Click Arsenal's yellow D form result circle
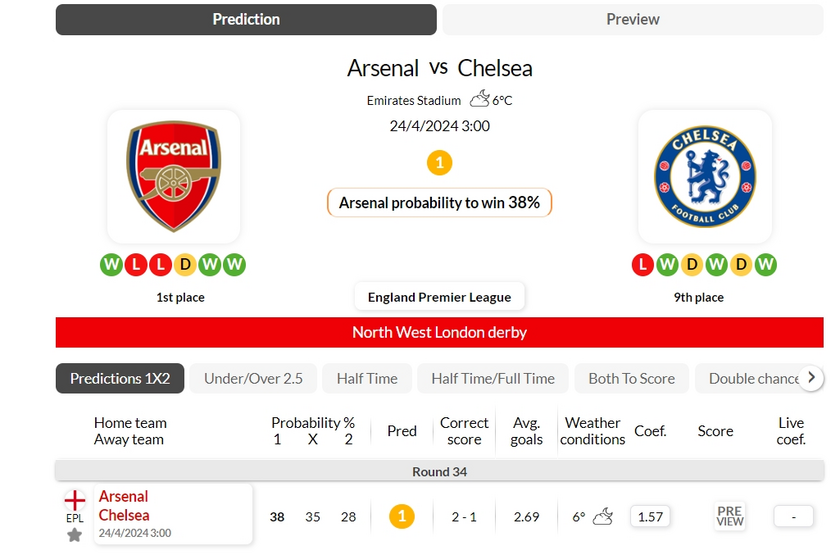The image size is (840, 555). click(x=185, y=265)
